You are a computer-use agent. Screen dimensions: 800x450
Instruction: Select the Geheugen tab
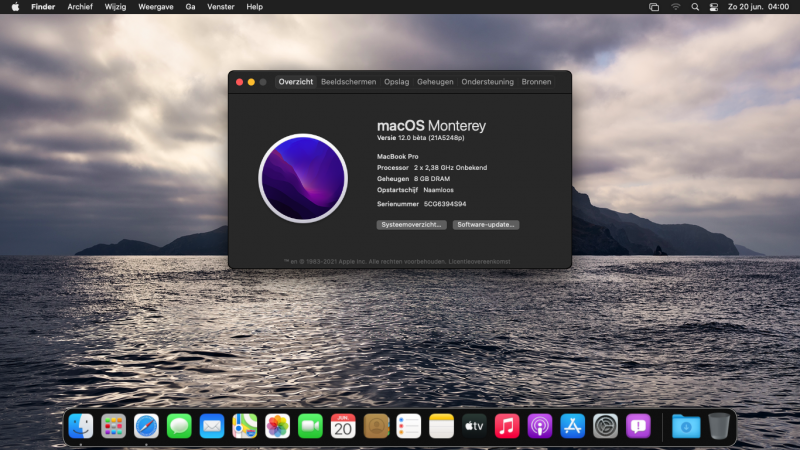coord(435,82)
